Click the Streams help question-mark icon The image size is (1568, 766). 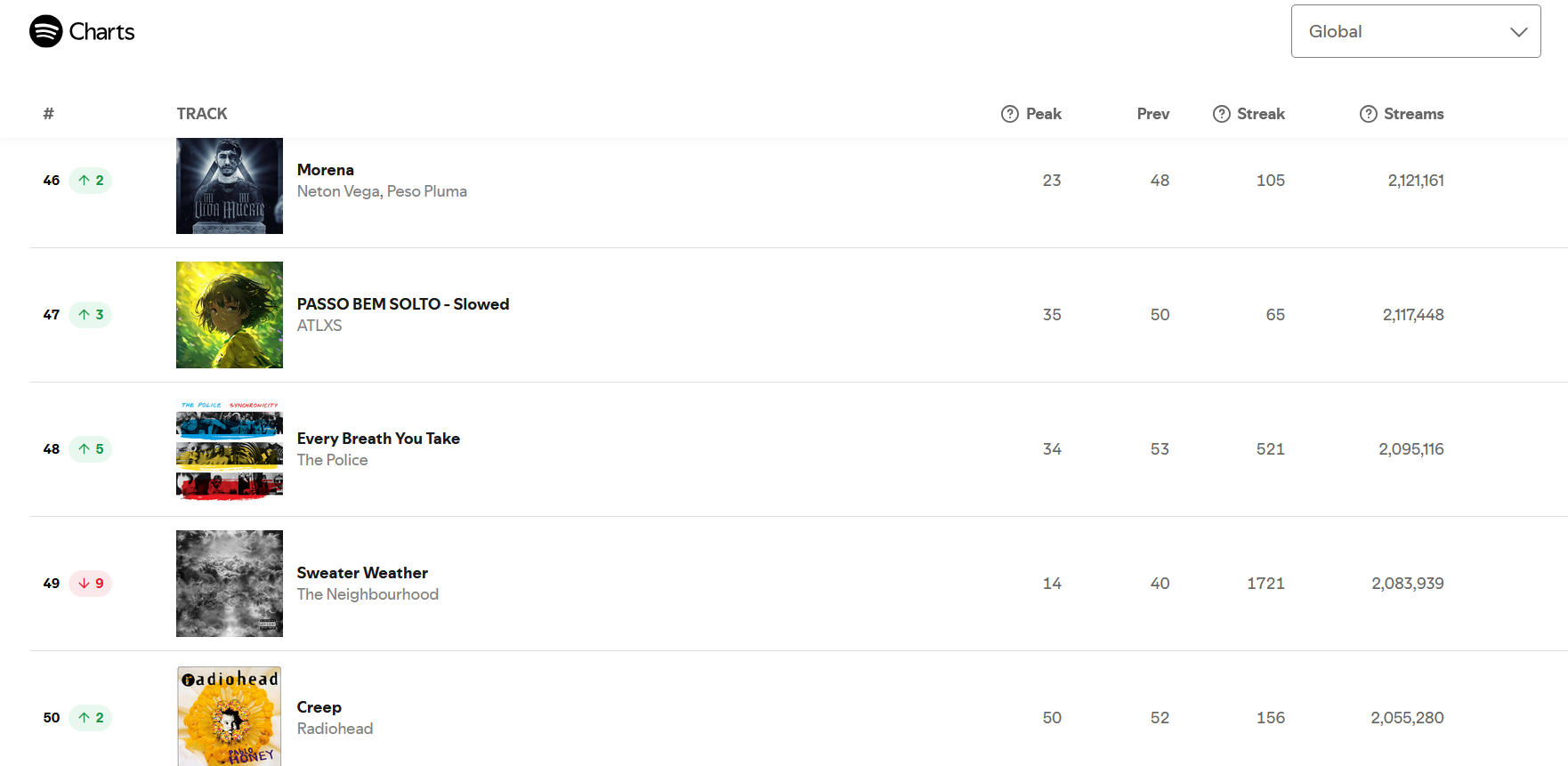pyautogui.click(x=1369, y=114)
